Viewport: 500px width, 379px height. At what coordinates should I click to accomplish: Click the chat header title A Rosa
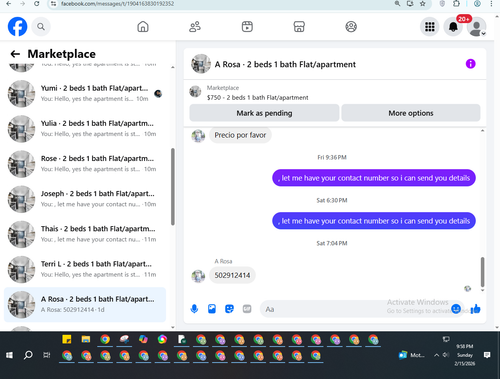(x=285, y=64)
